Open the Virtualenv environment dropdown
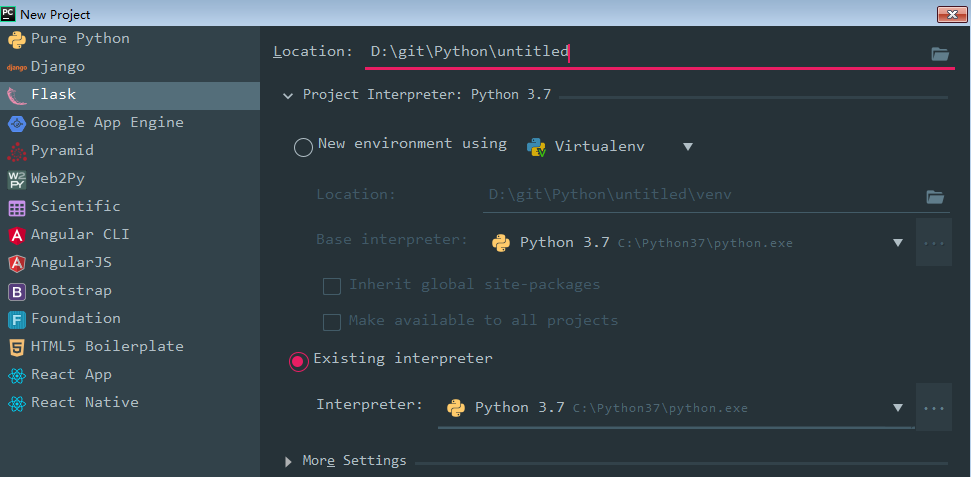The image size is (971, 477). [x=687, y=146]
